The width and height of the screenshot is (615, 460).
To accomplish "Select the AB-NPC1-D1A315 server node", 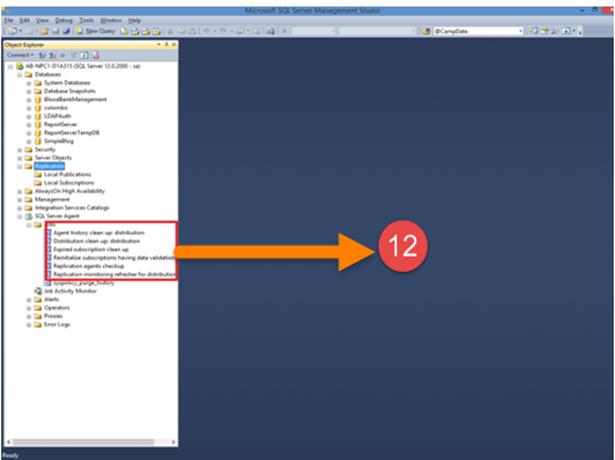I will (x=83, y=66).
